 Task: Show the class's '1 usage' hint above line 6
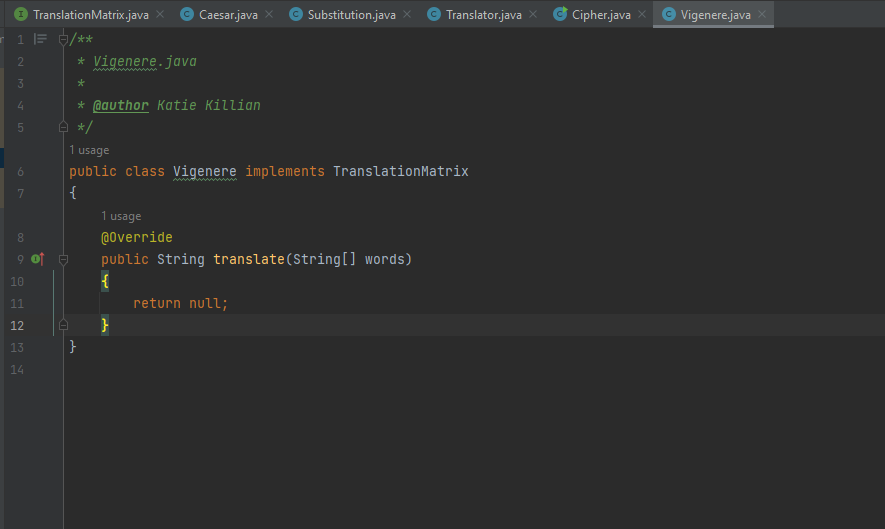click(89, 150)
